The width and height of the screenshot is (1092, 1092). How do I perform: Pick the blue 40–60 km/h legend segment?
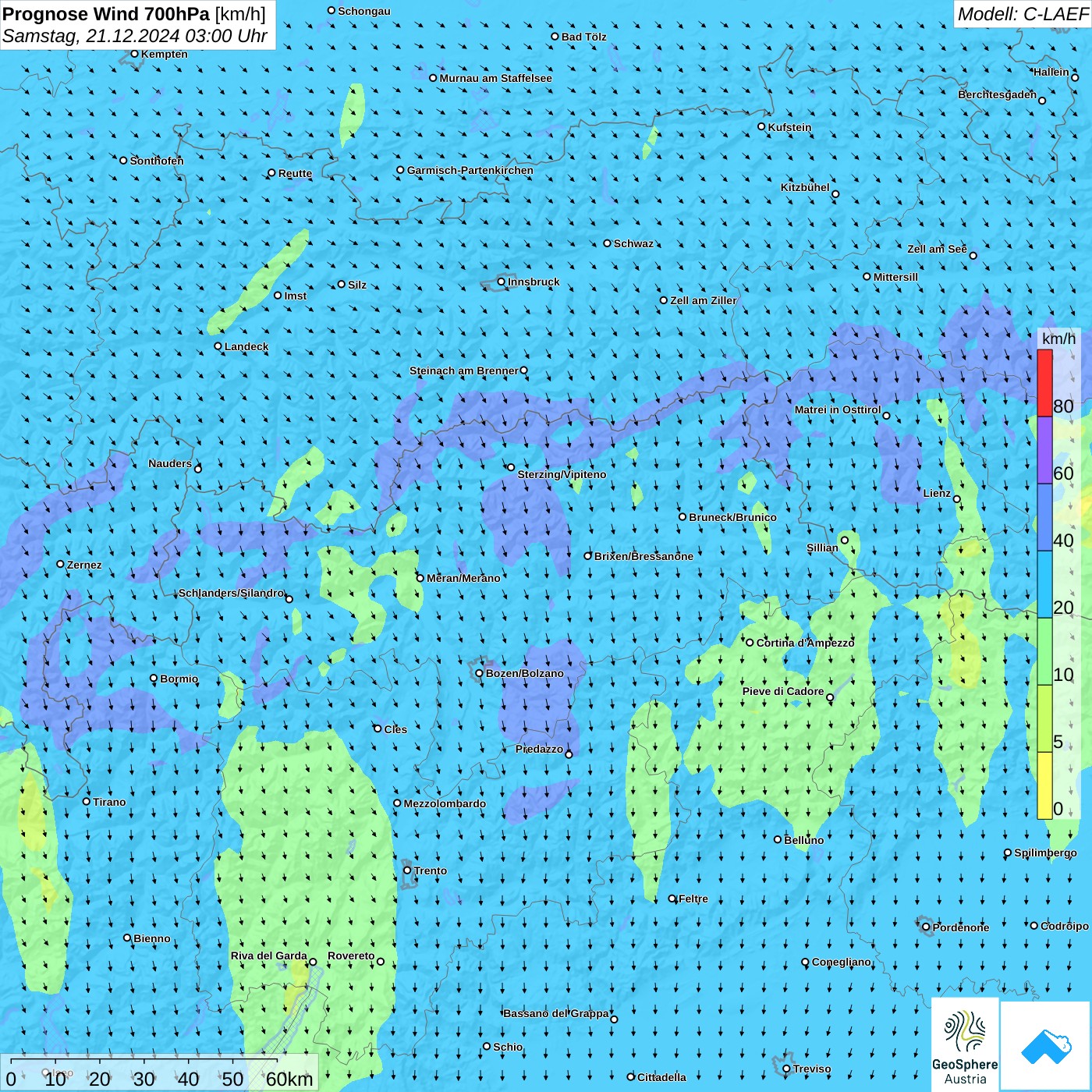[1044, 517]
